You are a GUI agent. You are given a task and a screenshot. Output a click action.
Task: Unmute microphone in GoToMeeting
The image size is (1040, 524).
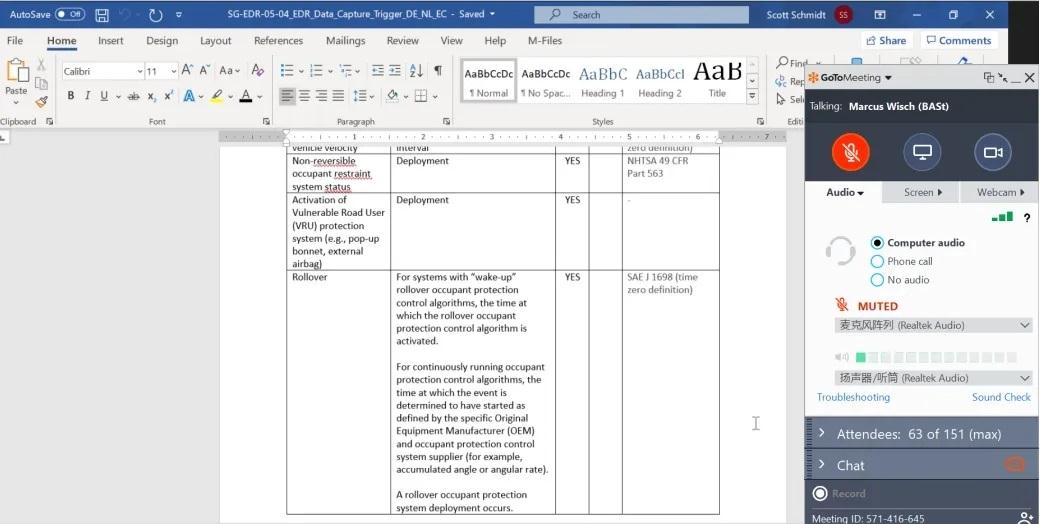[851, 152]
